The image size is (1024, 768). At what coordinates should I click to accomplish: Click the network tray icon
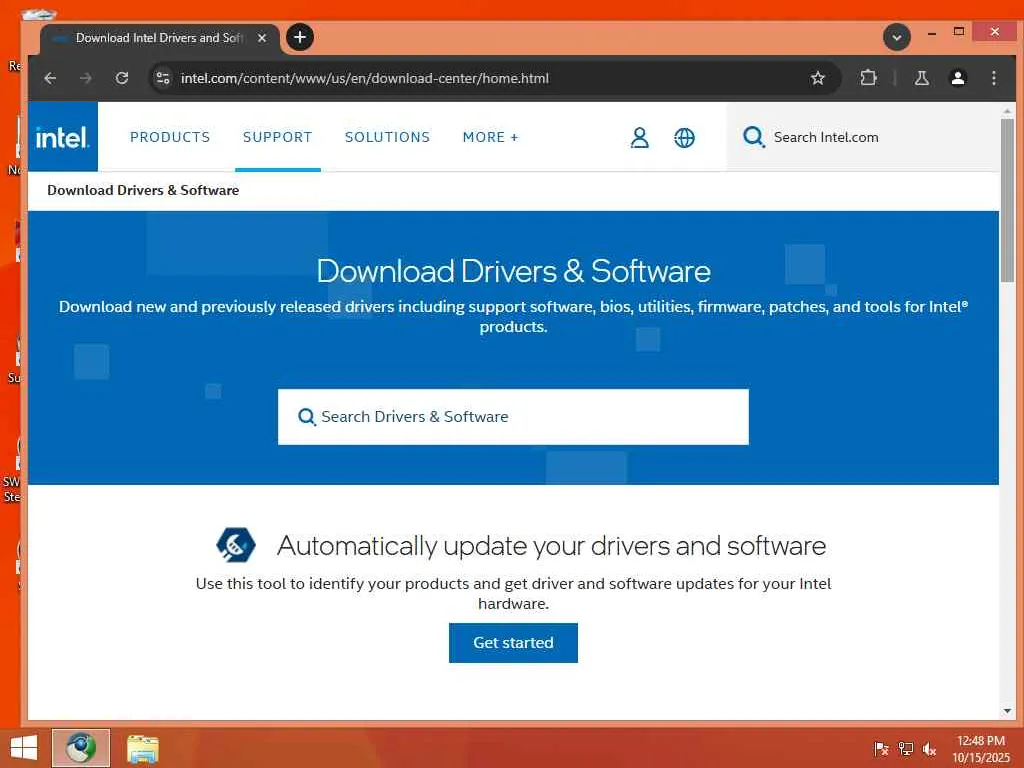pos(906,748)
